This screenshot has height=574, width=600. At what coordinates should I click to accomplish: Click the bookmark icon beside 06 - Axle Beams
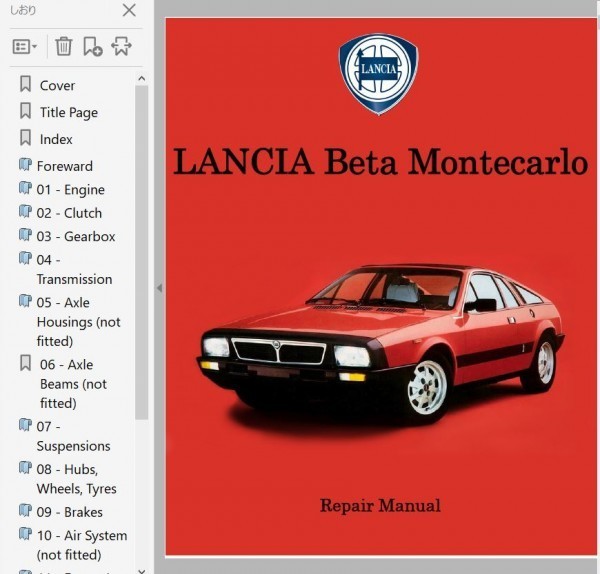(25, 363)
